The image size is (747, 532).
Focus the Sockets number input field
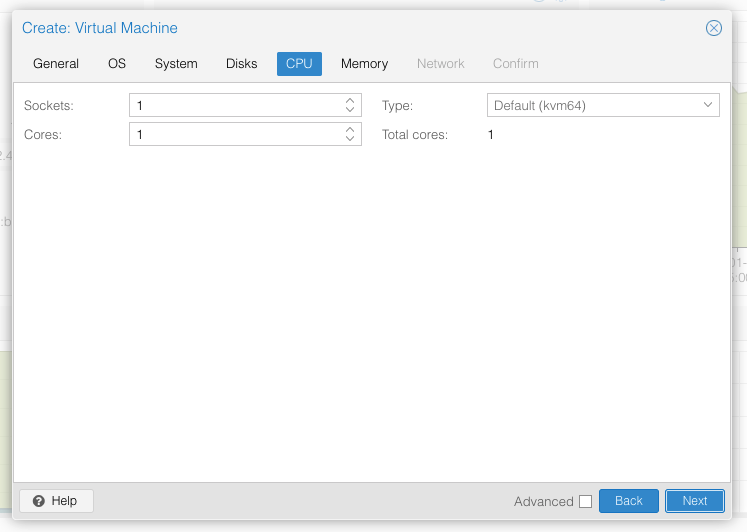[235, 105]
